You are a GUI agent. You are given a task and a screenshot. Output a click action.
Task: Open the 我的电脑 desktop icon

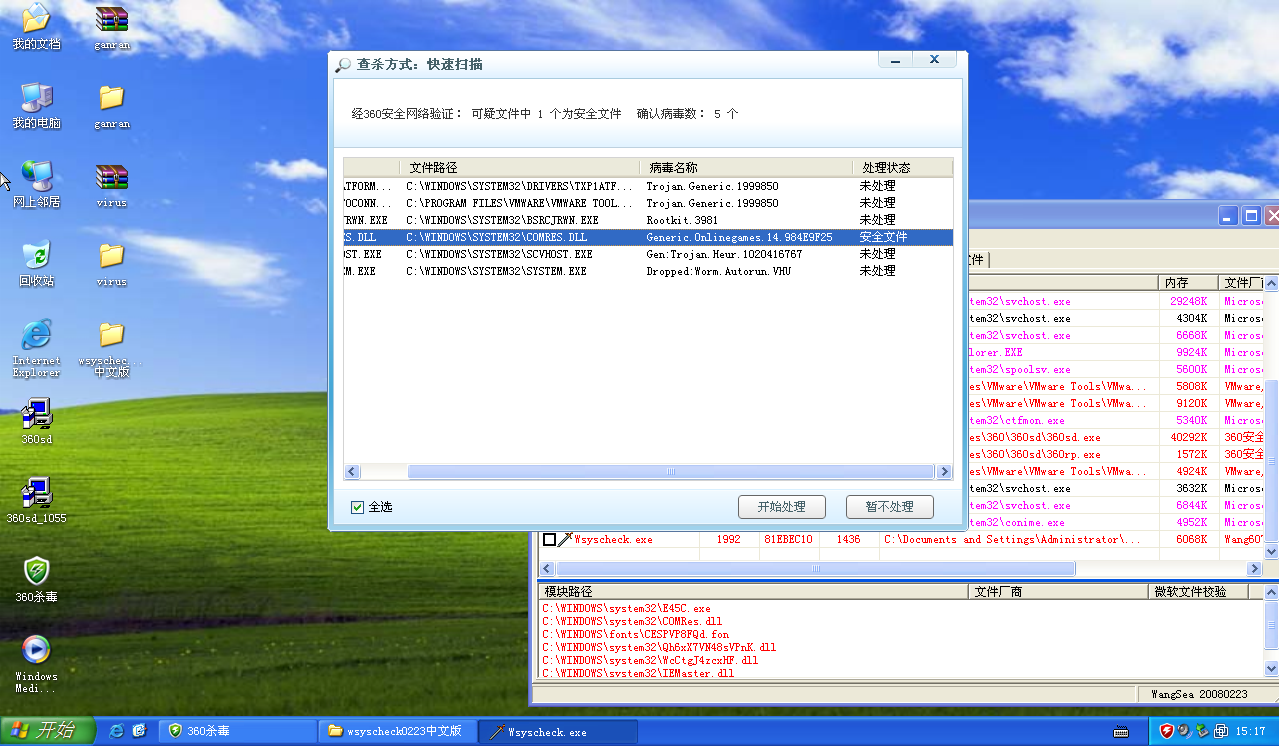tap(36, 106)
